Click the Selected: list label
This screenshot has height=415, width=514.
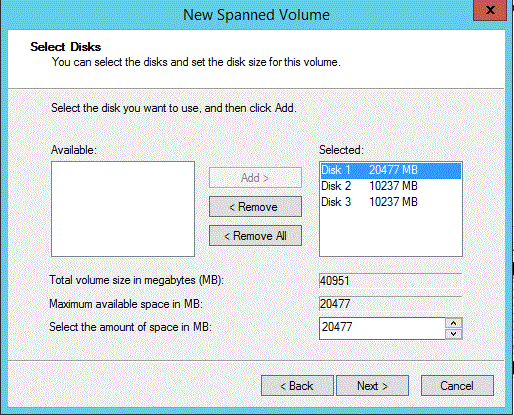point(341,150)
